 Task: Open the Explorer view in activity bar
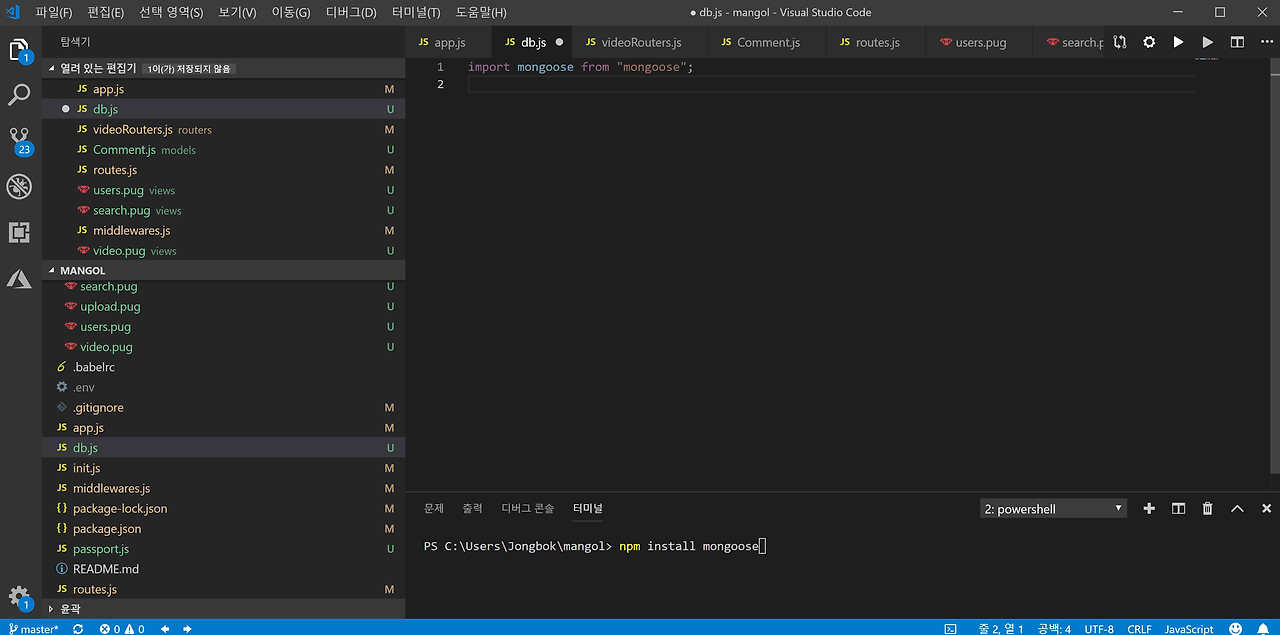point(19,50)
